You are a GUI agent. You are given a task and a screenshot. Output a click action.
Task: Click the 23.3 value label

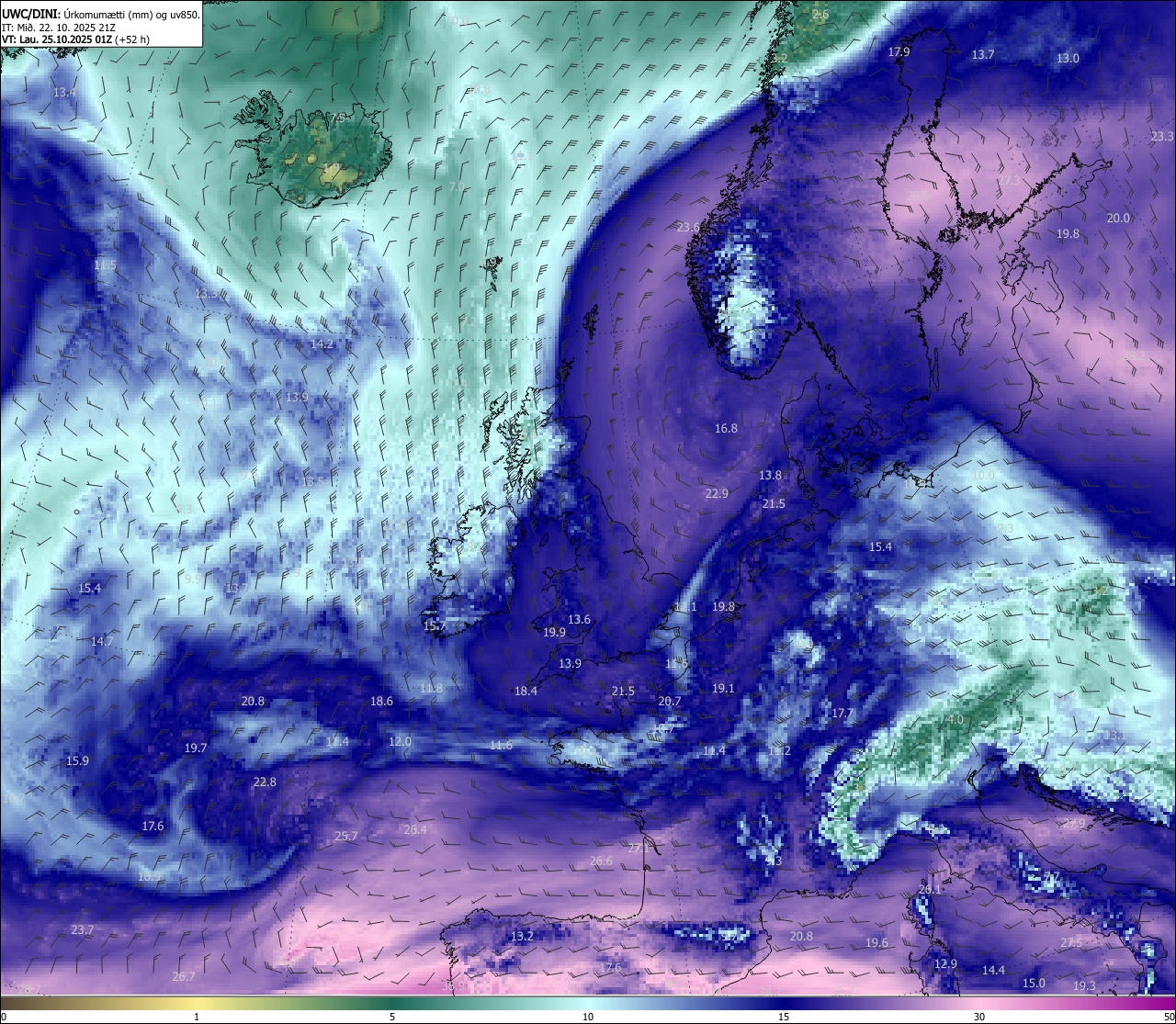point(1162,136)
